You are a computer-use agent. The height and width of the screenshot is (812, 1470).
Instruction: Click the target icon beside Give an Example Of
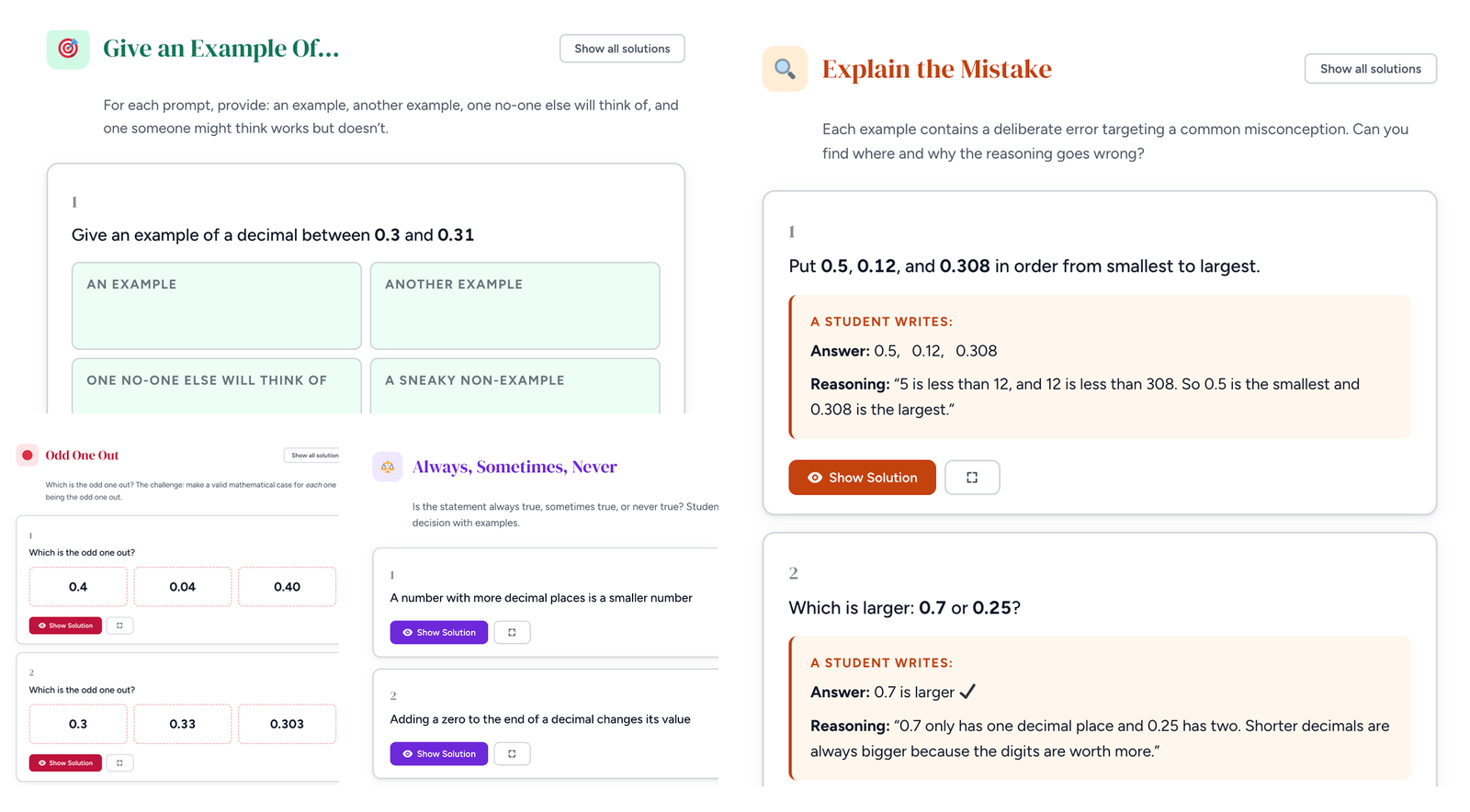(68, 49)
